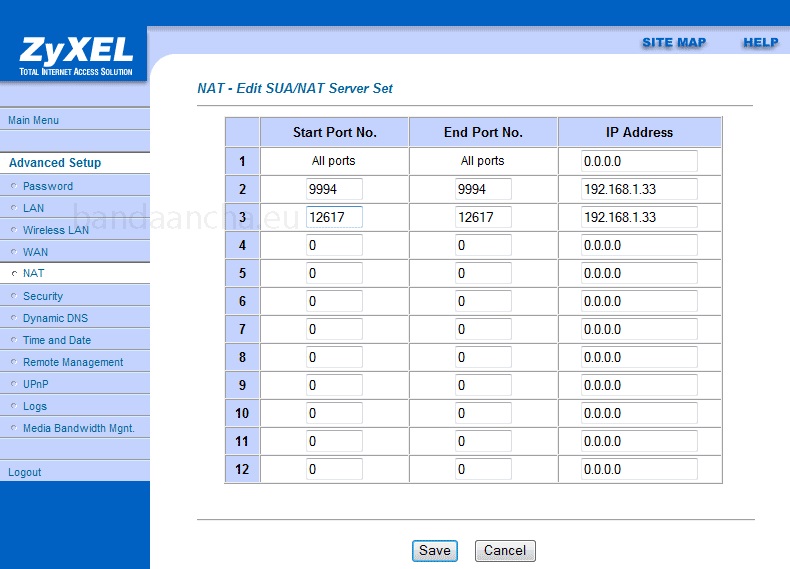Click IP Address field in row 7

(639, 329)
